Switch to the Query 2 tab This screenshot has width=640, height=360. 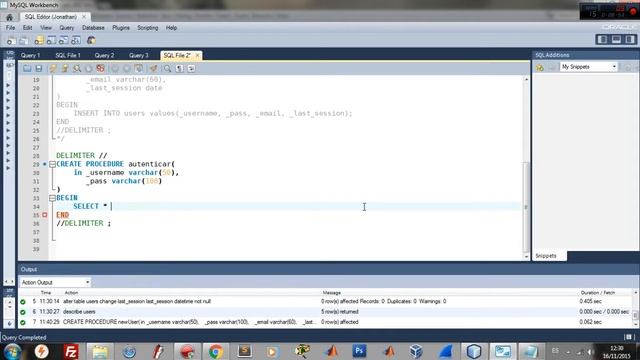[x=104, y=55]
